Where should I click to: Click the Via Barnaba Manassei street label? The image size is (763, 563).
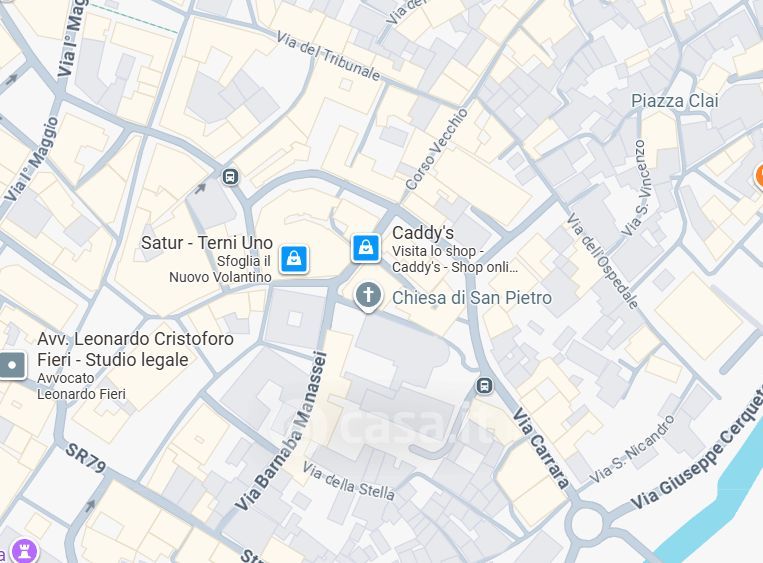281,431
